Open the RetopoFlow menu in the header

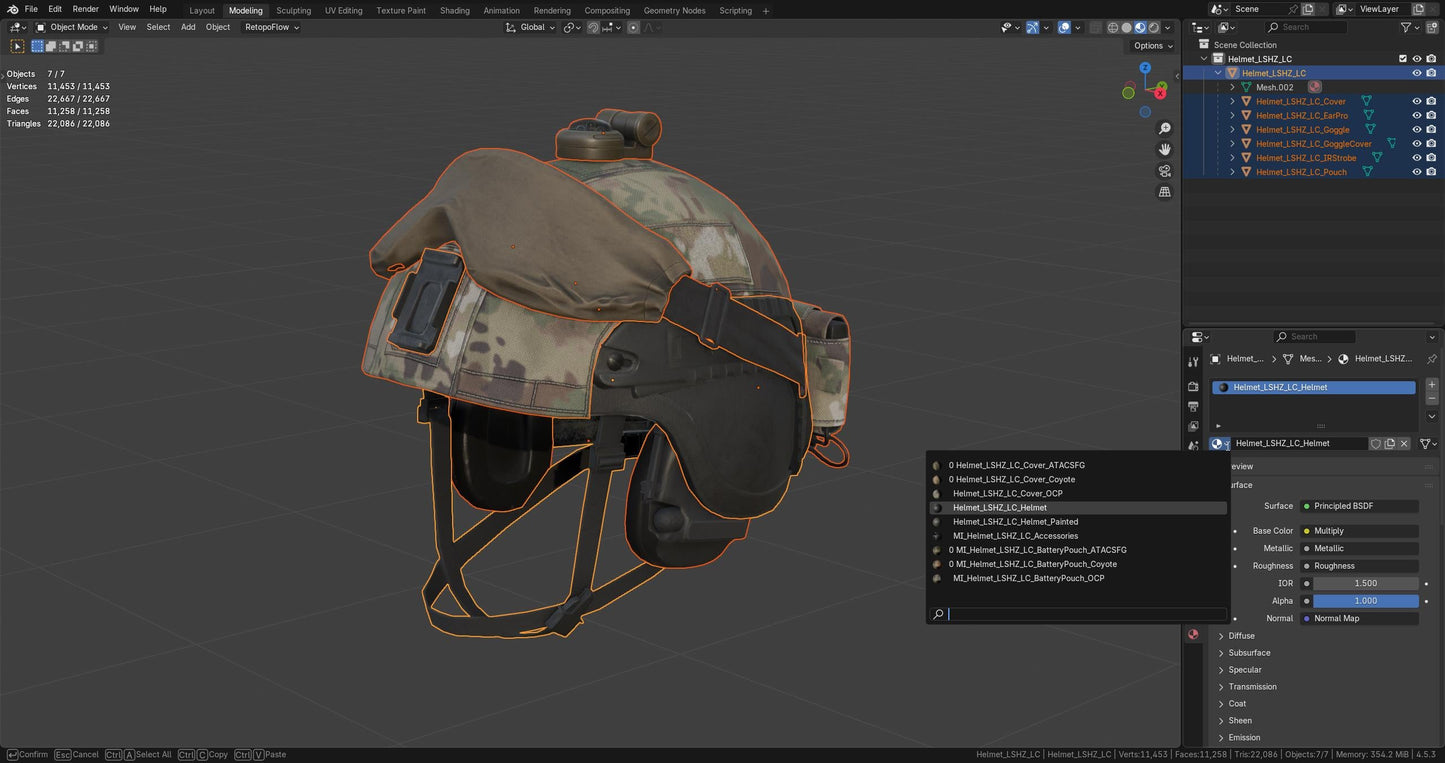point(266,27)
